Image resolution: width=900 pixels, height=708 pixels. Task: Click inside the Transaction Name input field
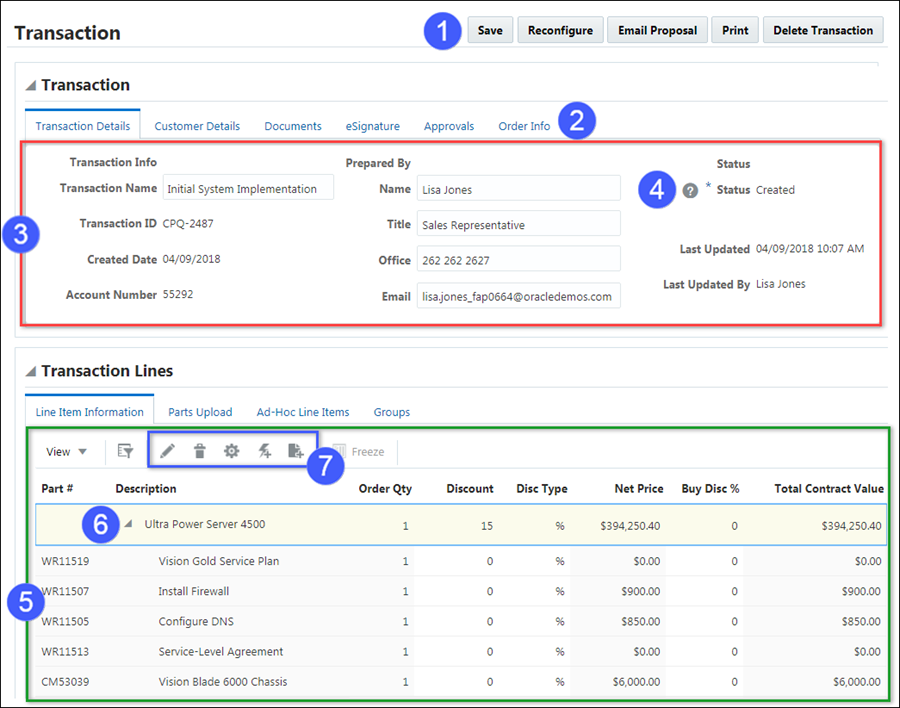click(x=248, y=187)
